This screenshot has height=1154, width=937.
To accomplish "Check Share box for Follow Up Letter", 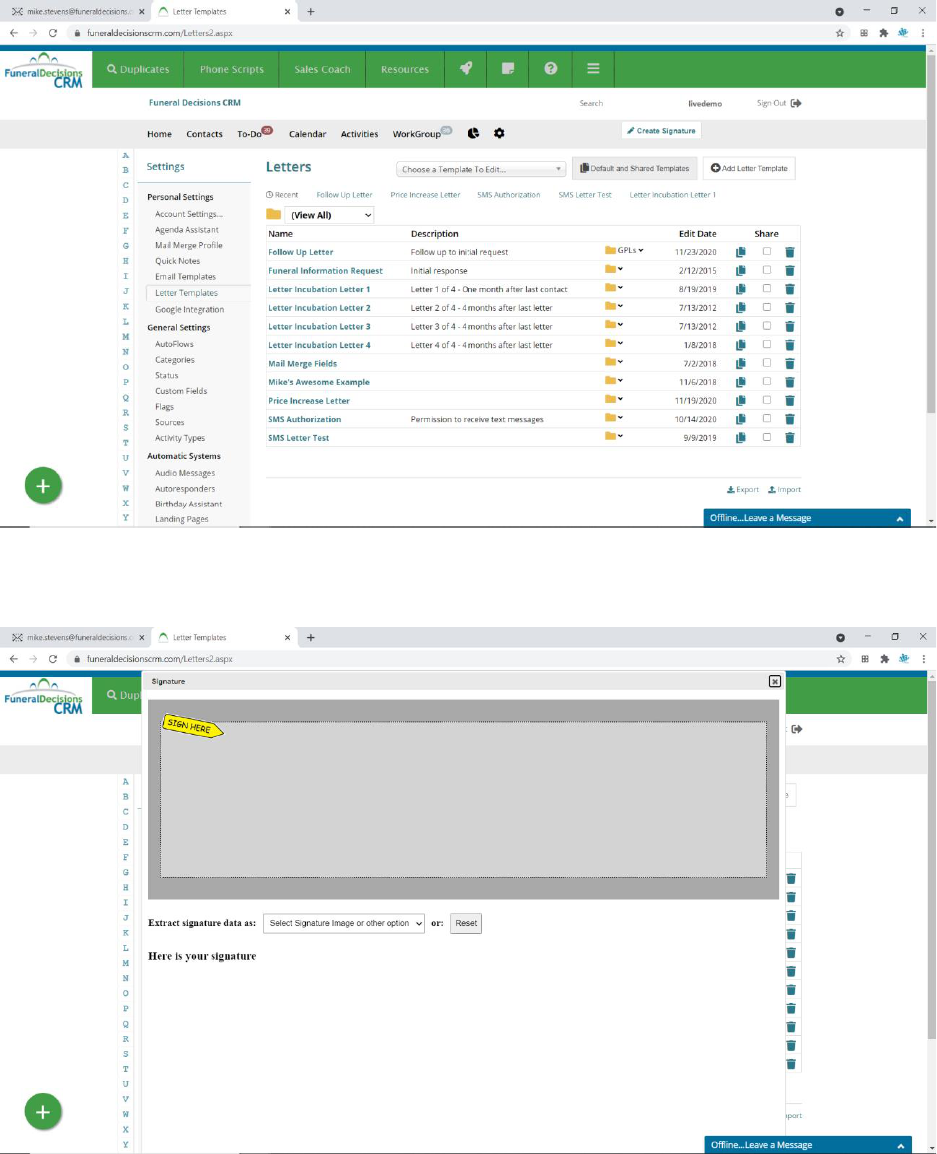I will coord(767,251).
